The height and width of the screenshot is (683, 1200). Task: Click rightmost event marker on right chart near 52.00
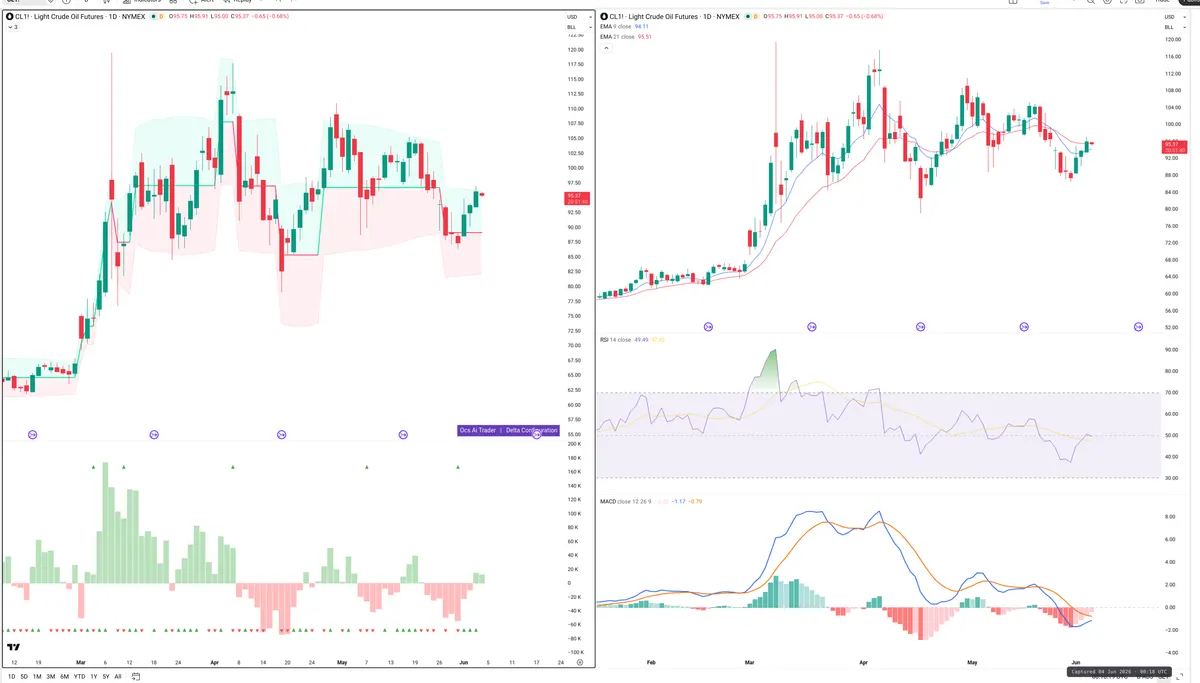(x=1138, y=327)
